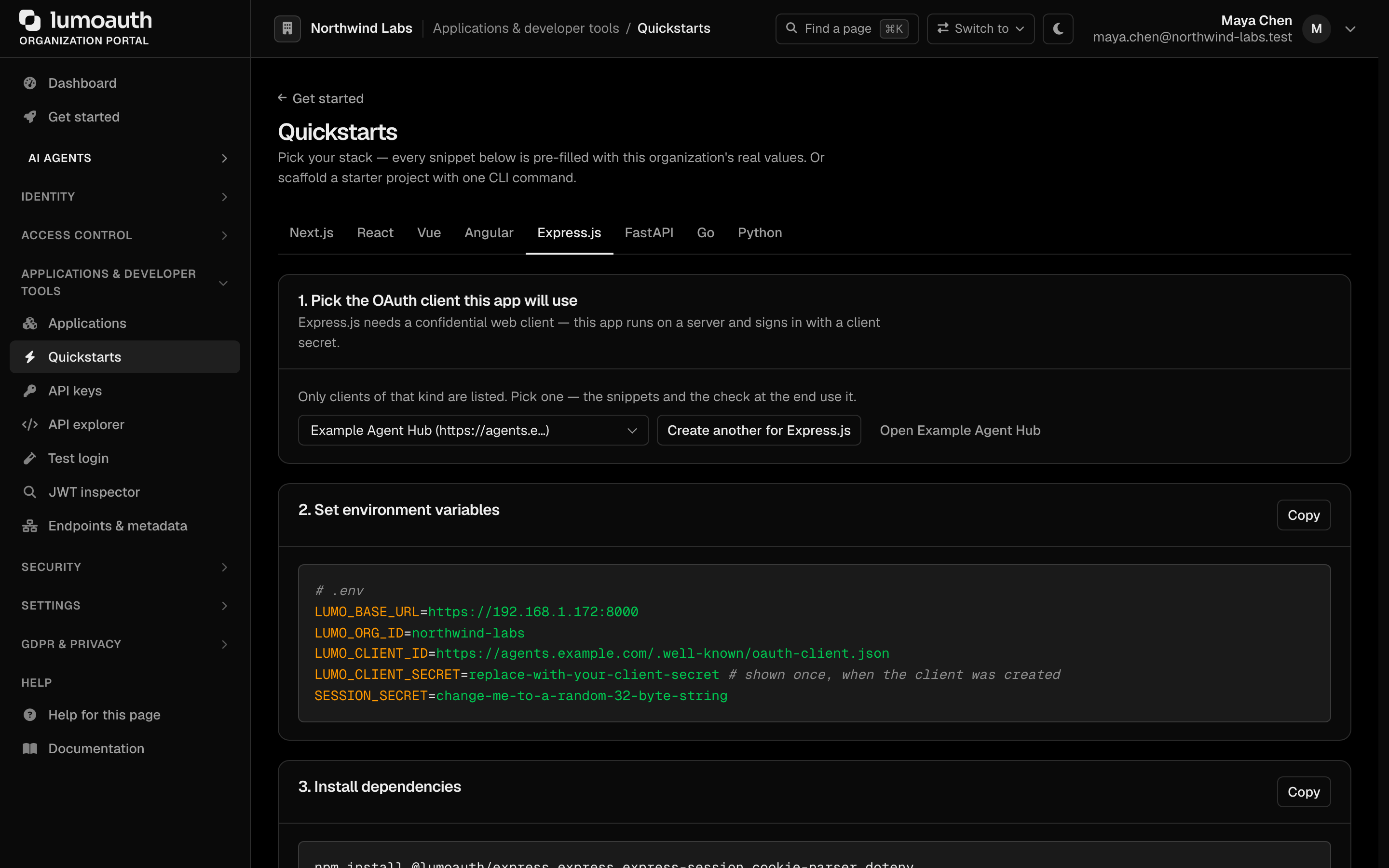Copy the environment variables snippet
The width and height of the screenshot is (1389, 868).
coord(1304,515)
